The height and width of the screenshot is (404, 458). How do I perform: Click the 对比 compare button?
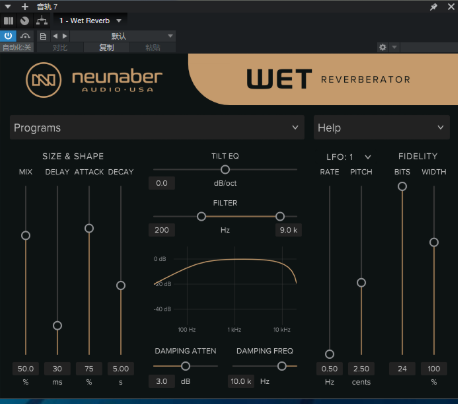[60, 47]
